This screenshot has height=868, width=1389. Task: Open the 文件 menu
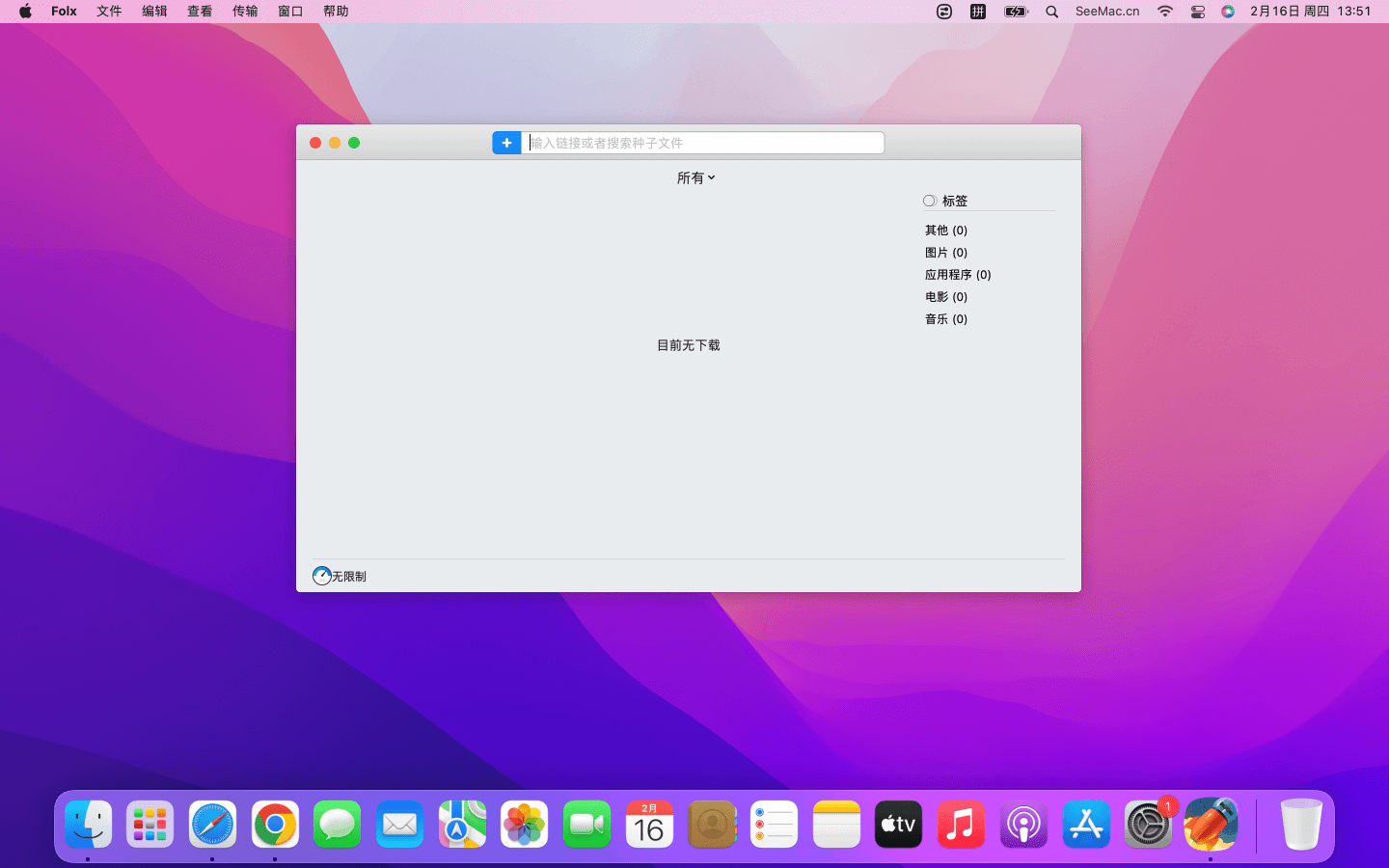click(x=109, y=12)
